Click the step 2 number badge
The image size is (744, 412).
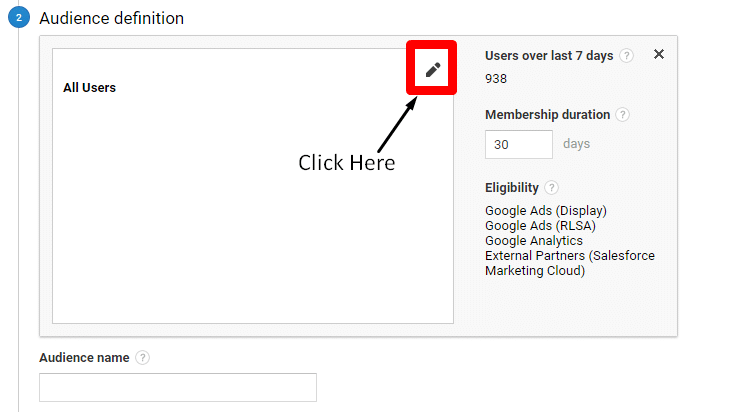[18, 19]
